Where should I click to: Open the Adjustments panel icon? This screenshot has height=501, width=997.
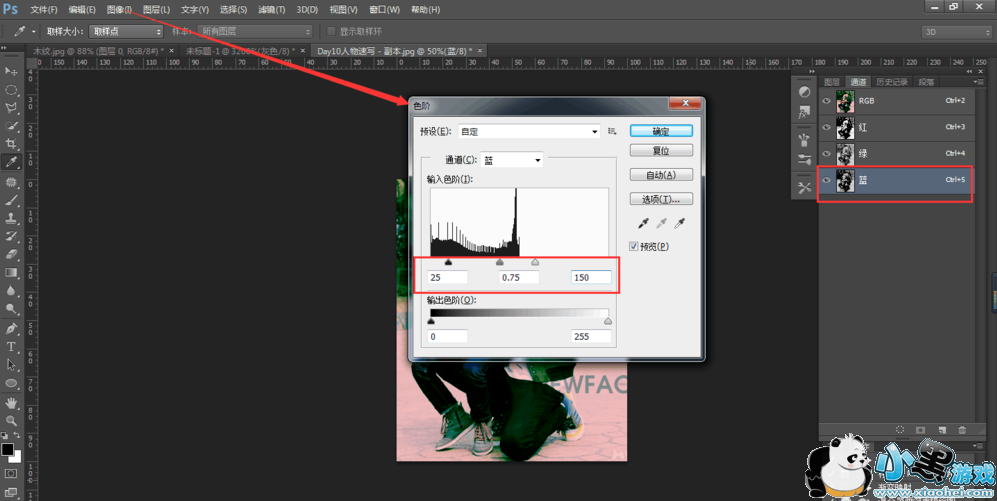tap(804, 92)
